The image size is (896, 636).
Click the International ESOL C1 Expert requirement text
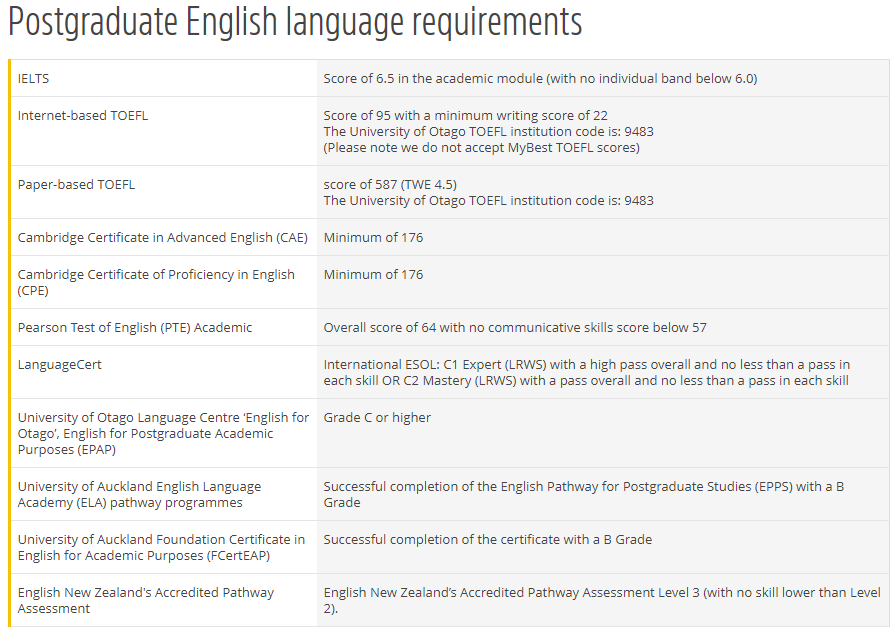click(586, 372)
